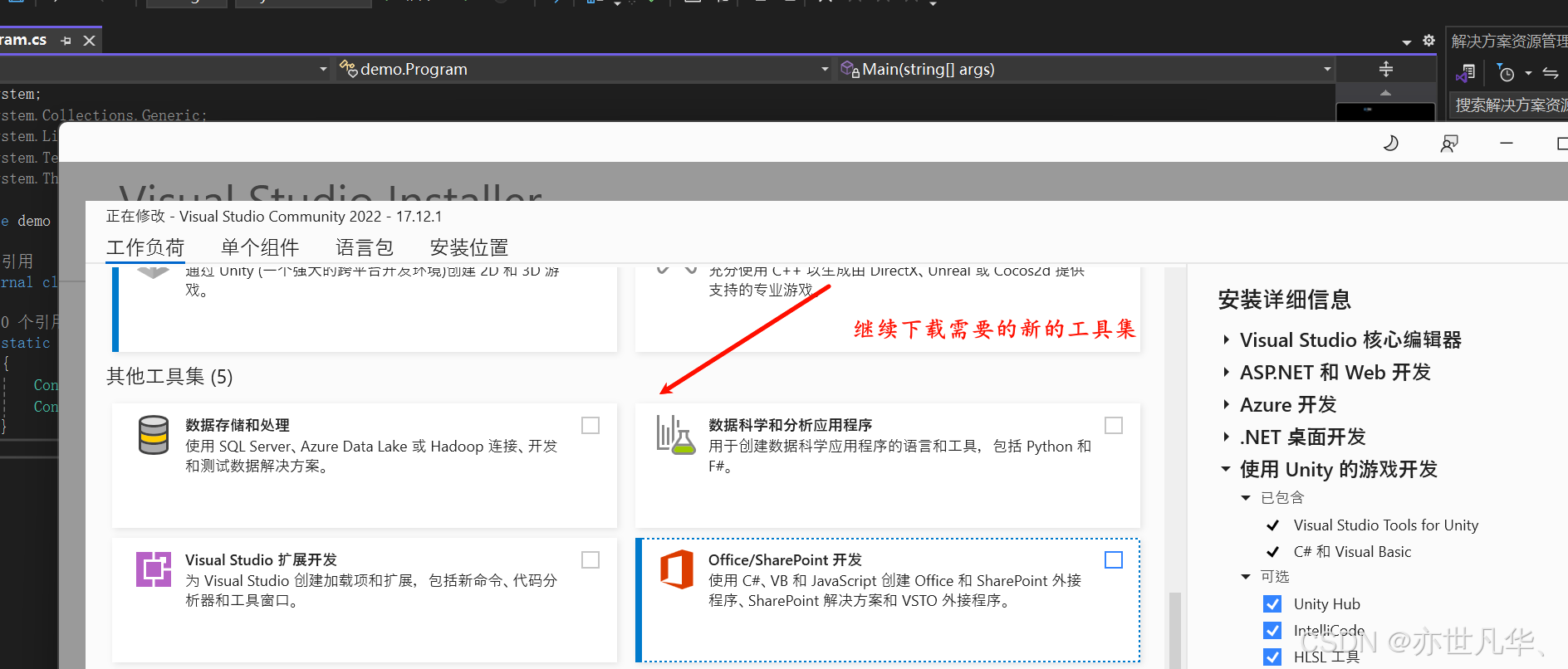Uncheck the IntelliCode optional component
The image size is (1568, 669).
tap(1272, 630)
